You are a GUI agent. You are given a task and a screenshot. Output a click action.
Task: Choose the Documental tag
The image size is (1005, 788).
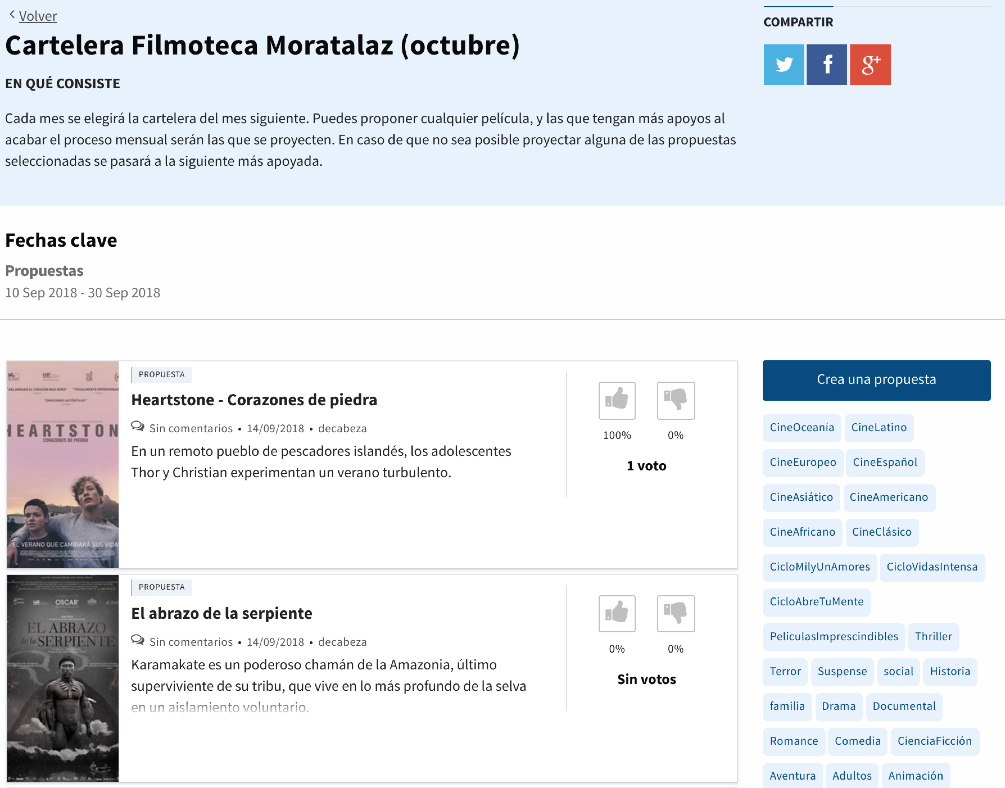click(x=904, y=707)
